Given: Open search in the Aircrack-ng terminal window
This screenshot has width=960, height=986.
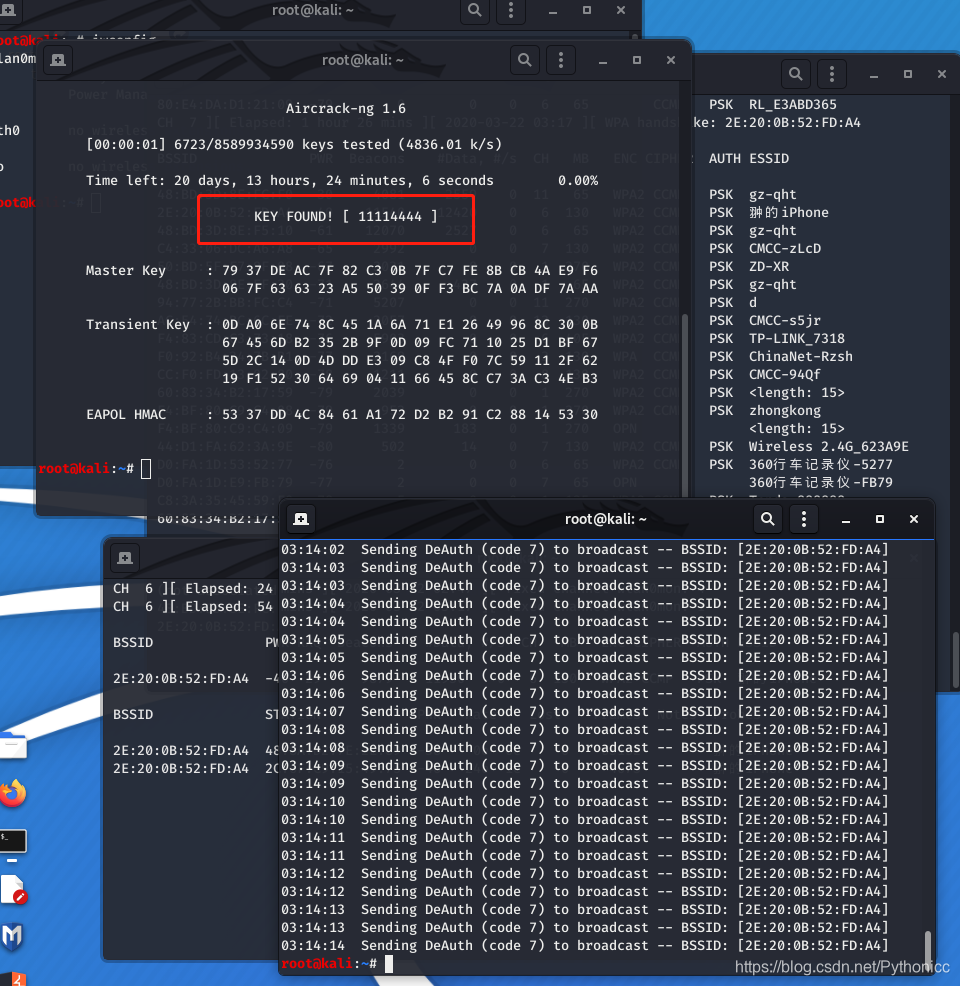Looking at the screenshot, I should click(524, 60).
